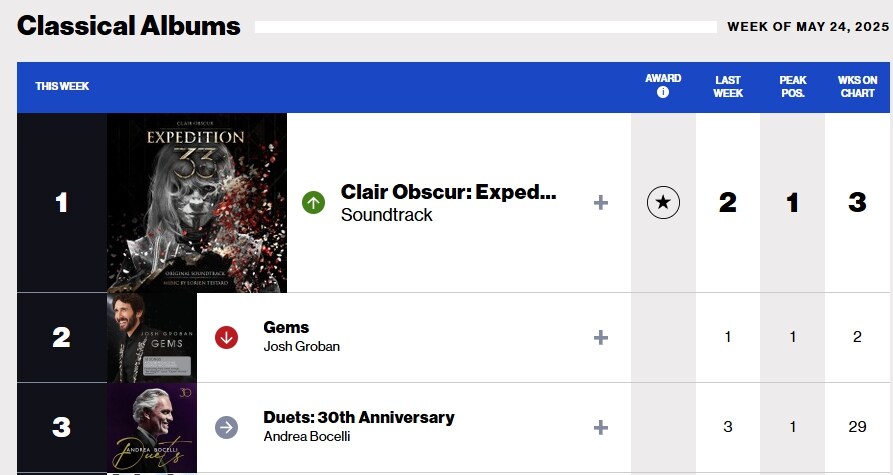Click gray right arrow beside Duets

tap(227, 427)
